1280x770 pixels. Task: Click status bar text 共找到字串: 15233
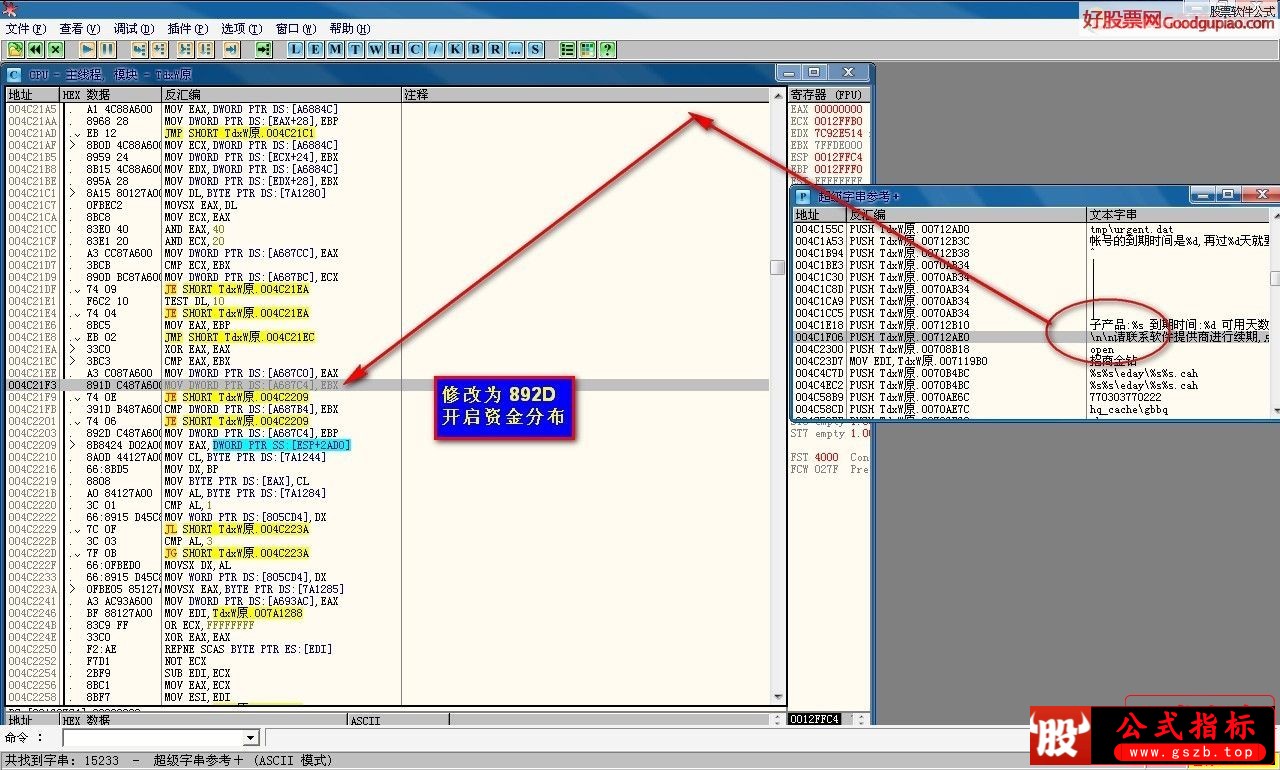click(x=62, y=761)
